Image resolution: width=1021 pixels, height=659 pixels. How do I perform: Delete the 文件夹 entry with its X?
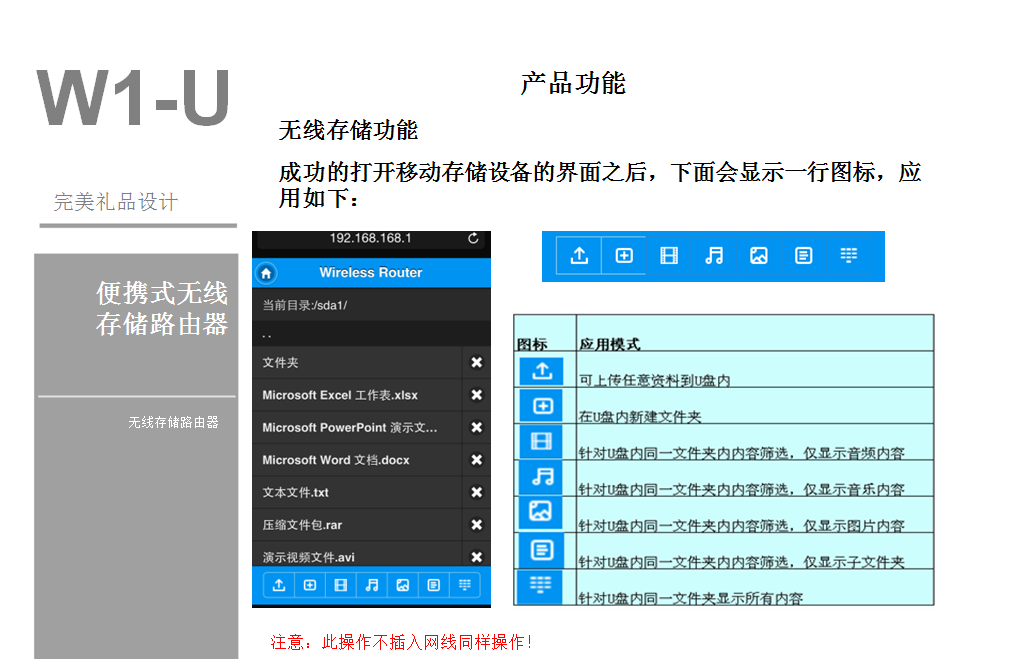coord(477,362)
